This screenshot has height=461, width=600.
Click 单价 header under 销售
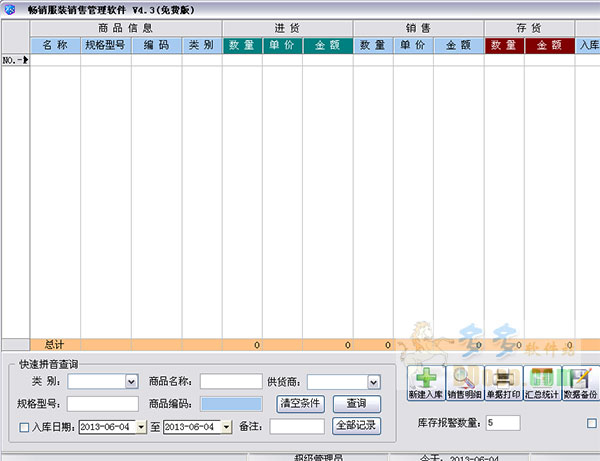click(413, 45)
